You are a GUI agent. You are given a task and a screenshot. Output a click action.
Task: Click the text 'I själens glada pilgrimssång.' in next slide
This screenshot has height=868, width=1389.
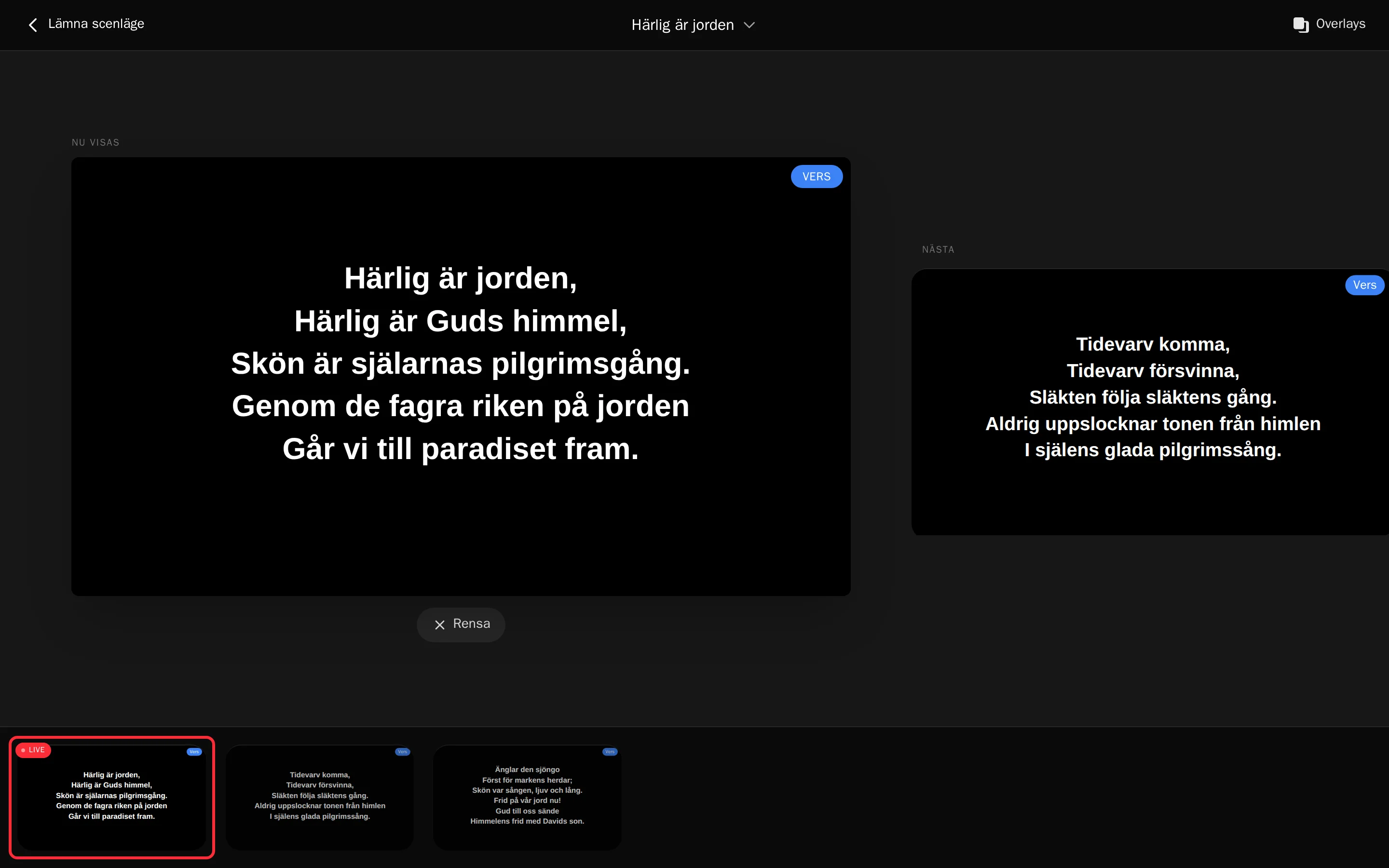point(1153,450)
